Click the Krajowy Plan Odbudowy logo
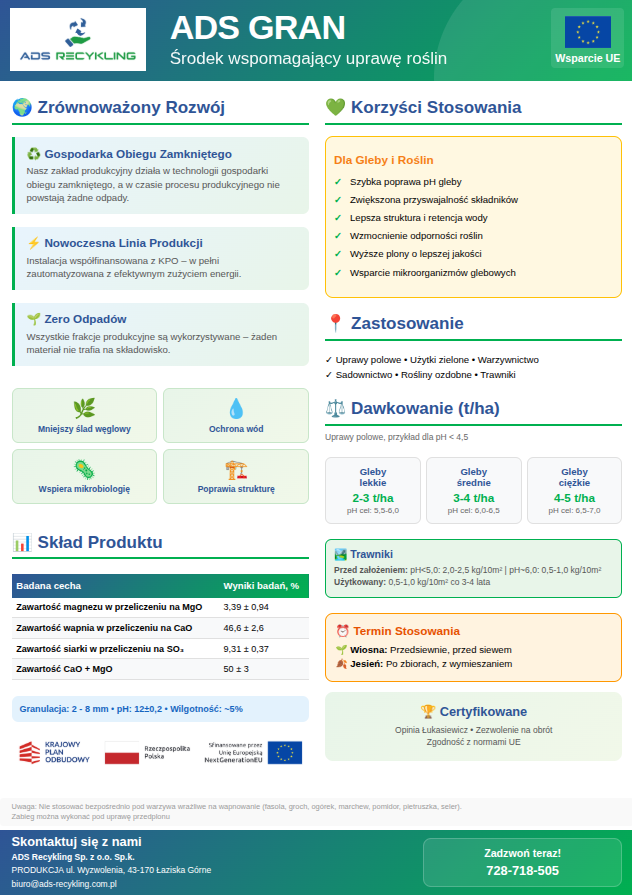Image resolution: width=632 pixels, height=895 pixels. coord(55,752)
